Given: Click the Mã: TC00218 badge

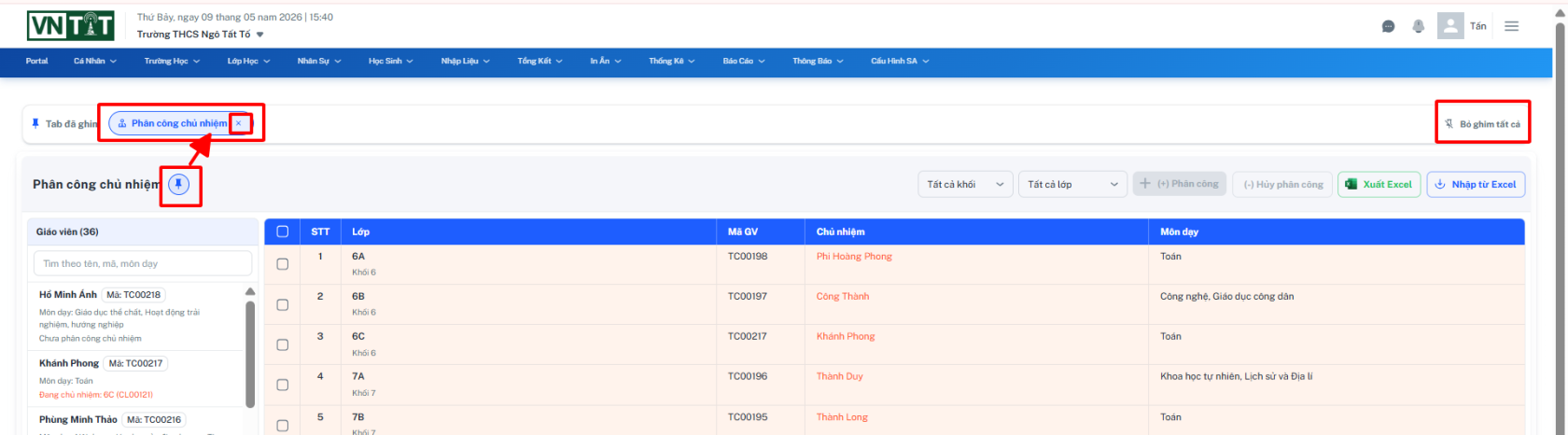Looking at the screenshot, I should pos(133,295).
